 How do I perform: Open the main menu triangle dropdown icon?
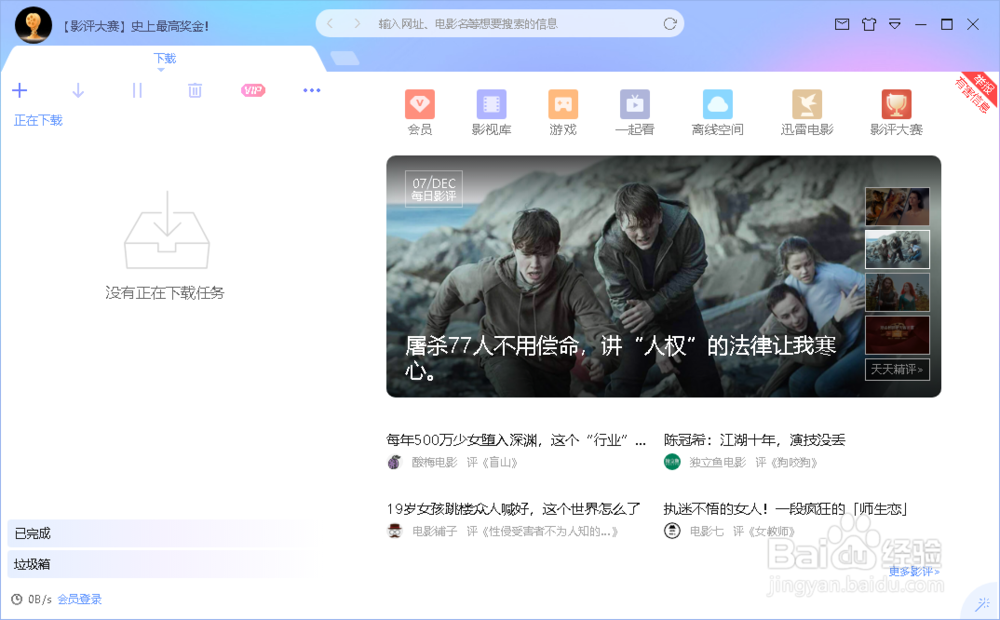point(895,24)
